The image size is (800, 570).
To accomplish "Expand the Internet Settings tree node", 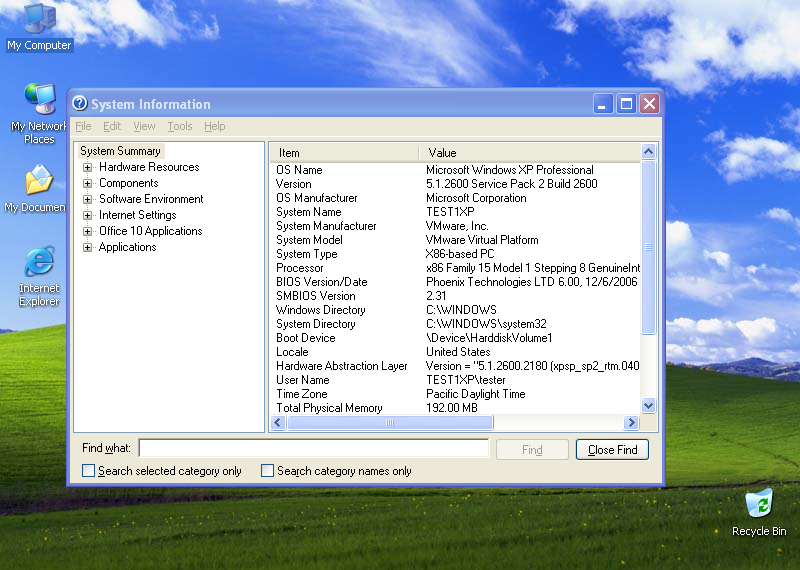I will click(x=87, y=215).
